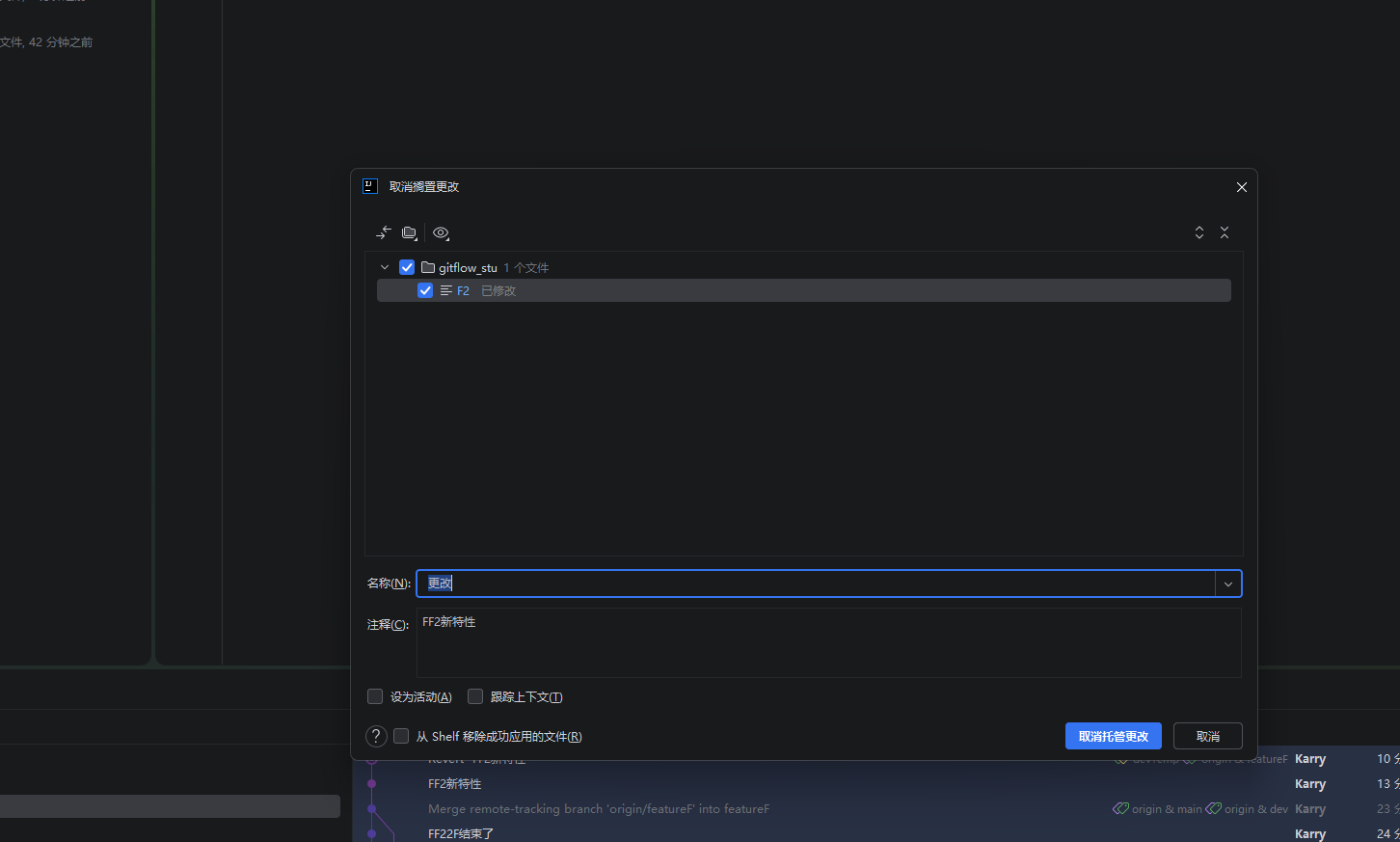Collapse all tree nodes using the collapse-all icon
This screenshot has width=1400, height=842.
[x=1225, y=232]
